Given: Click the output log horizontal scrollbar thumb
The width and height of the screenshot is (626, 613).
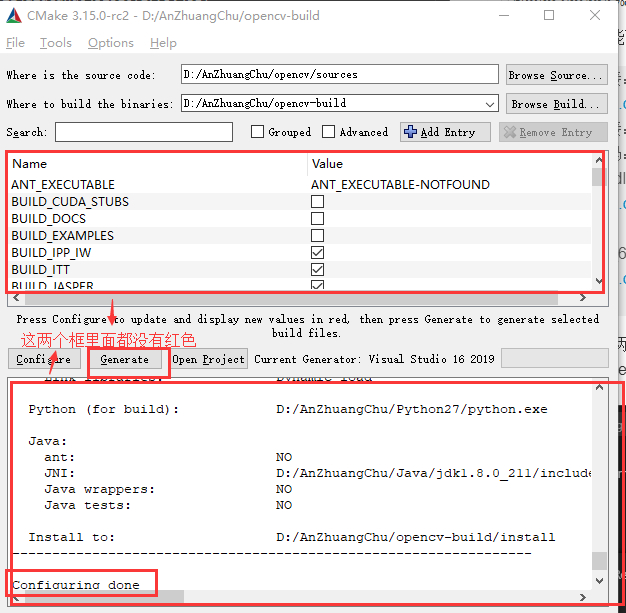Looking at the screenshot, I should point(104,597).
